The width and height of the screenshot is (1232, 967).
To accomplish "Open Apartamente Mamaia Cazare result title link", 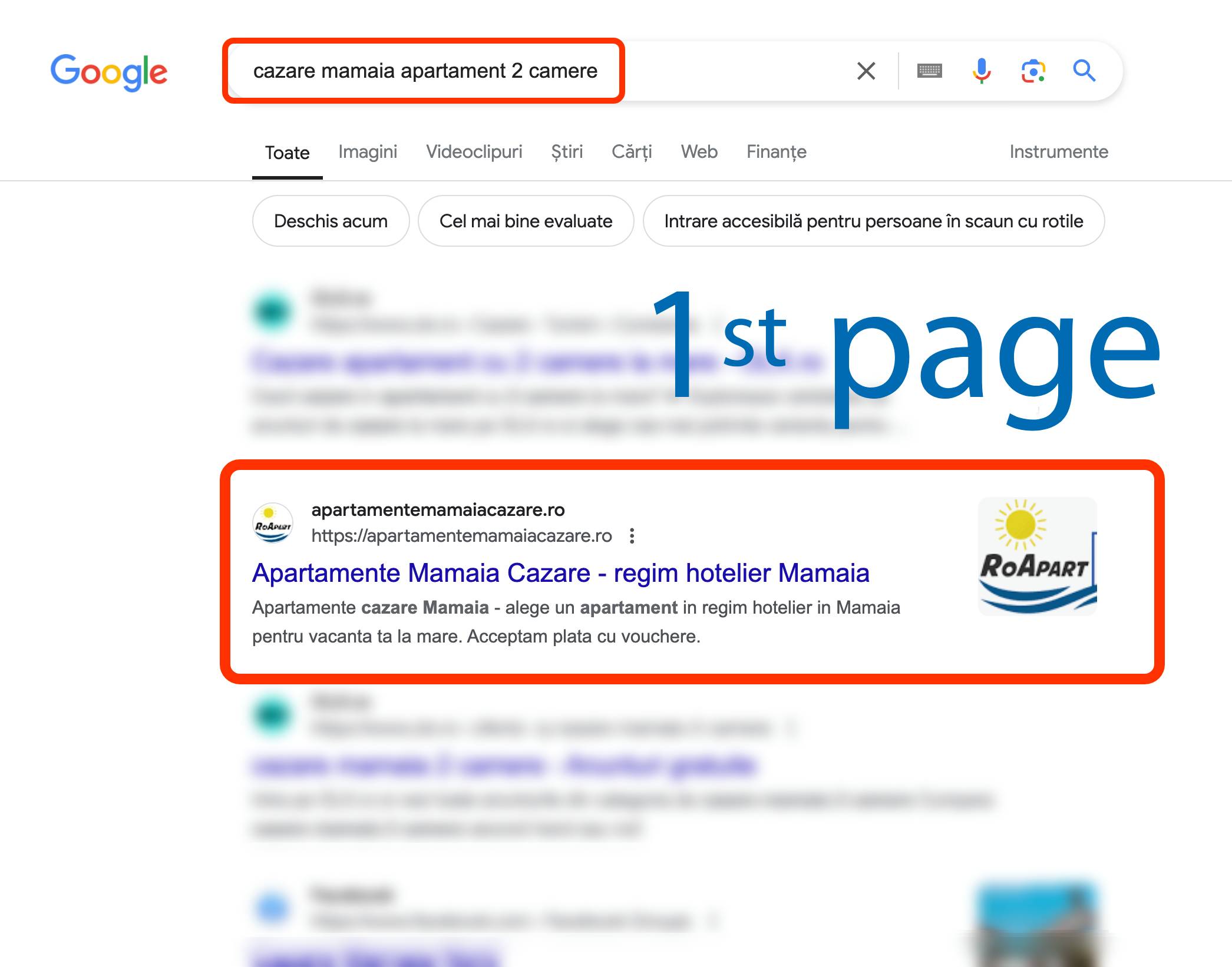I will coord(560,573).
